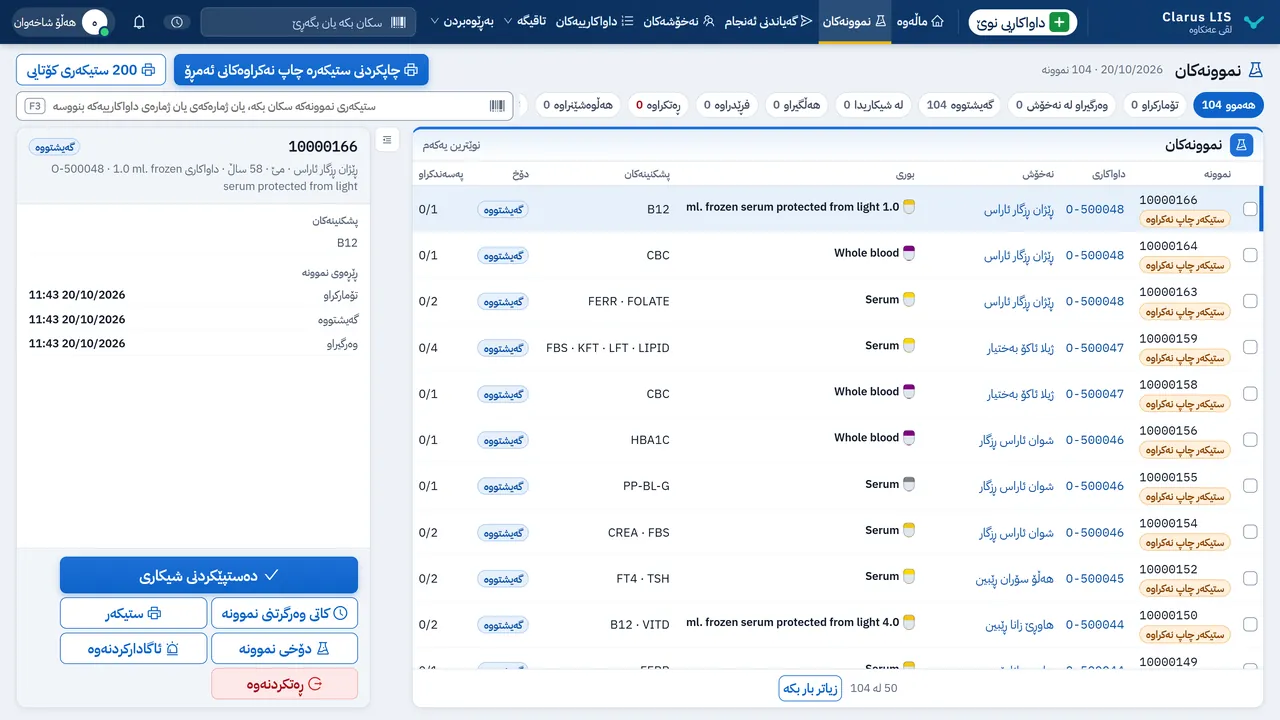Click the هەڵۆ شاخەوان user avatar
The image size is (1280, 720).
(95, 22)
